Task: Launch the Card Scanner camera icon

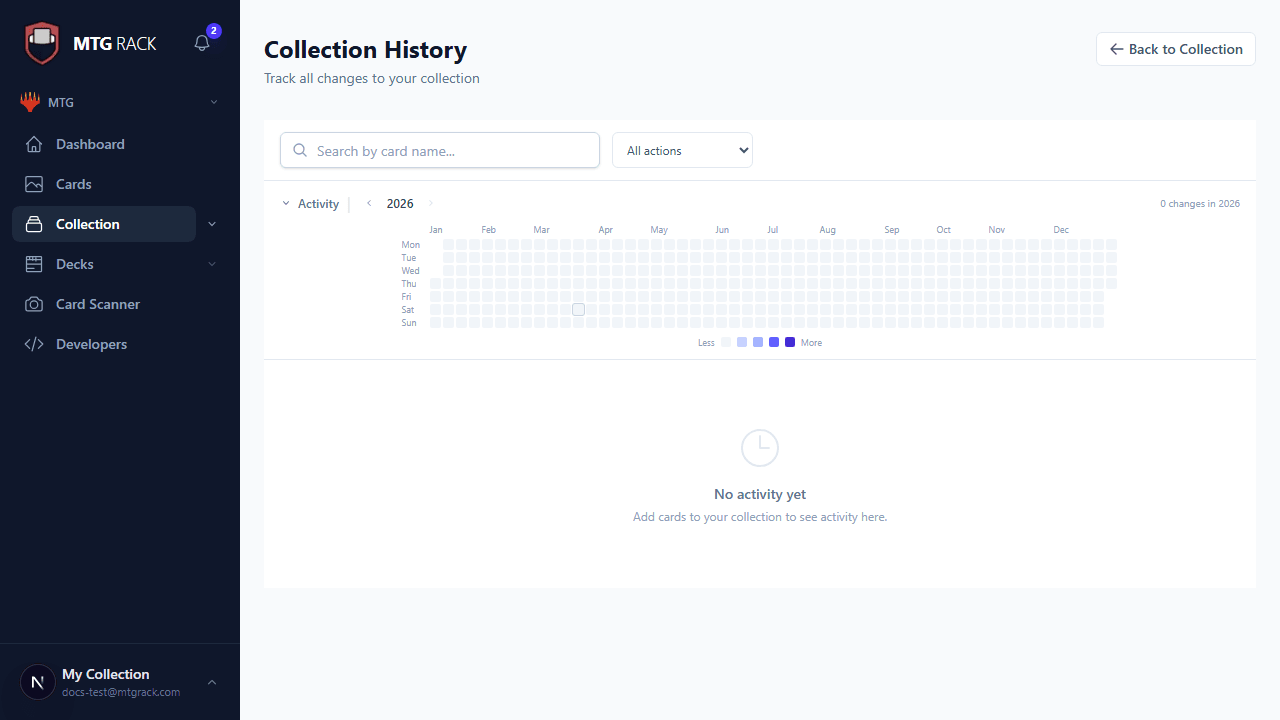Action: (33, 304)
